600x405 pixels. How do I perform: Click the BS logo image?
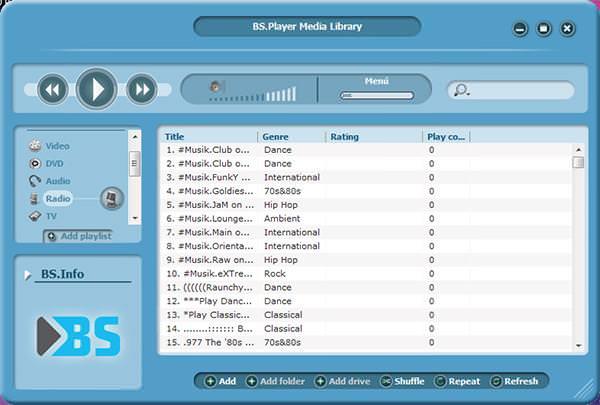[78, 336]
